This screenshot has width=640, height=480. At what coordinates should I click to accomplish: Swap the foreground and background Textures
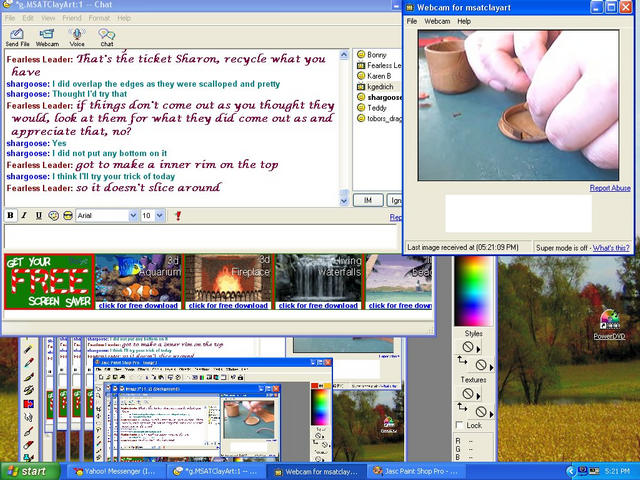462,407
